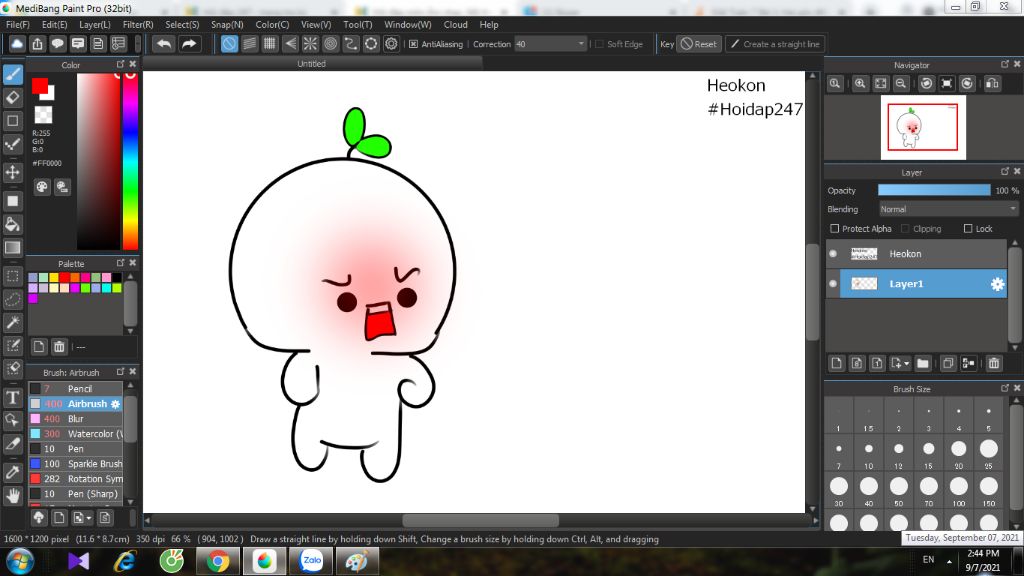Open the Layer menu
The width and height of the screenshot is (1024, 576).
(95, 25)
